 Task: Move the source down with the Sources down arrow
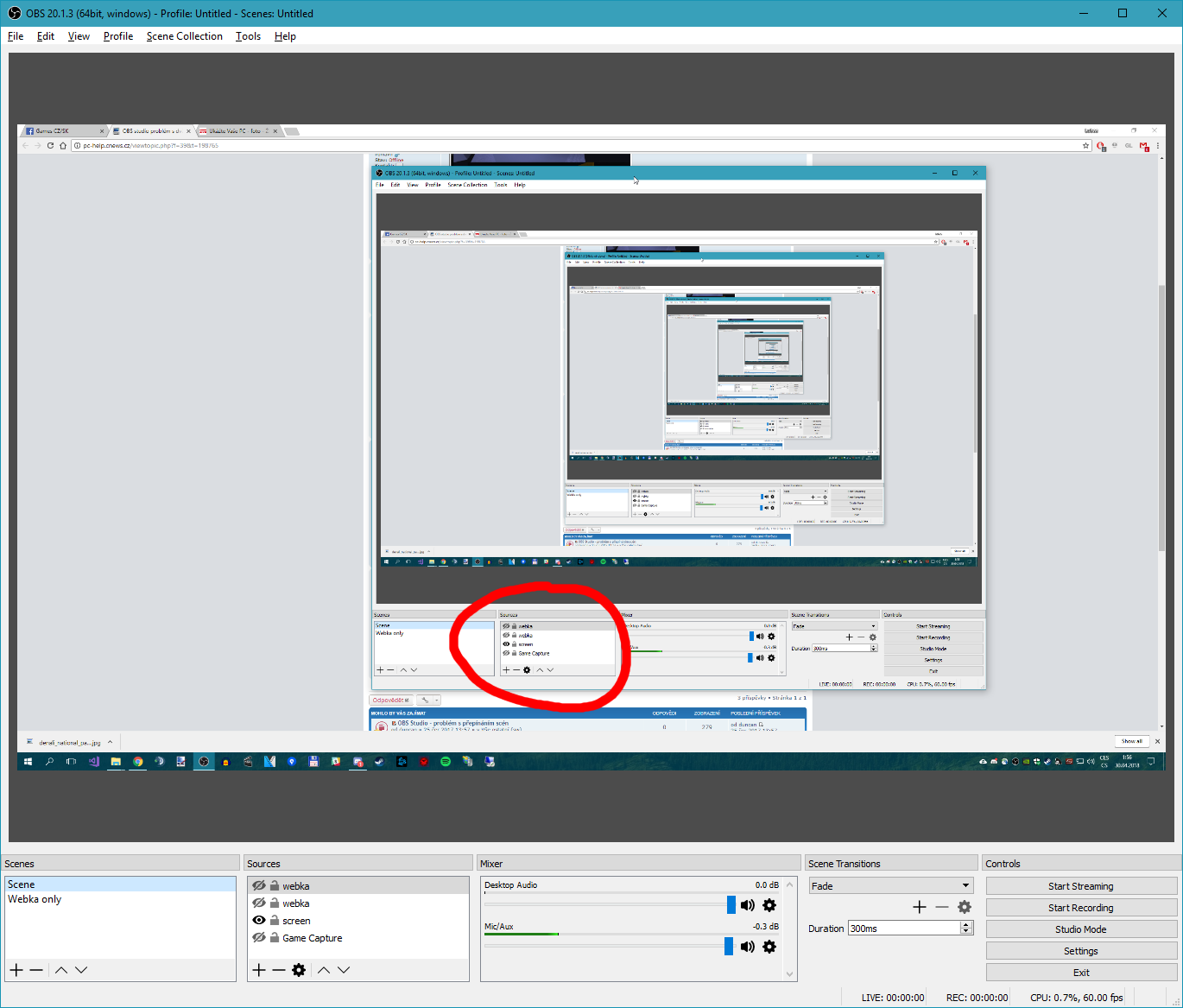click(344, 970)
